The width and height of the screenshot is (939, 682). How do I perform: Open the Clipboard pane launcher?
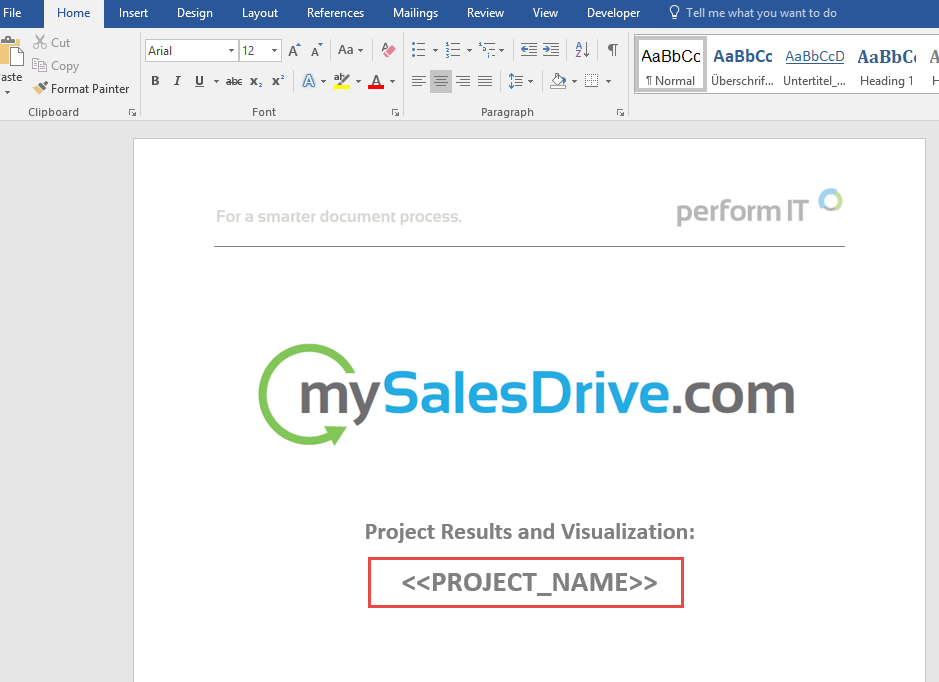tap(132, 113)
